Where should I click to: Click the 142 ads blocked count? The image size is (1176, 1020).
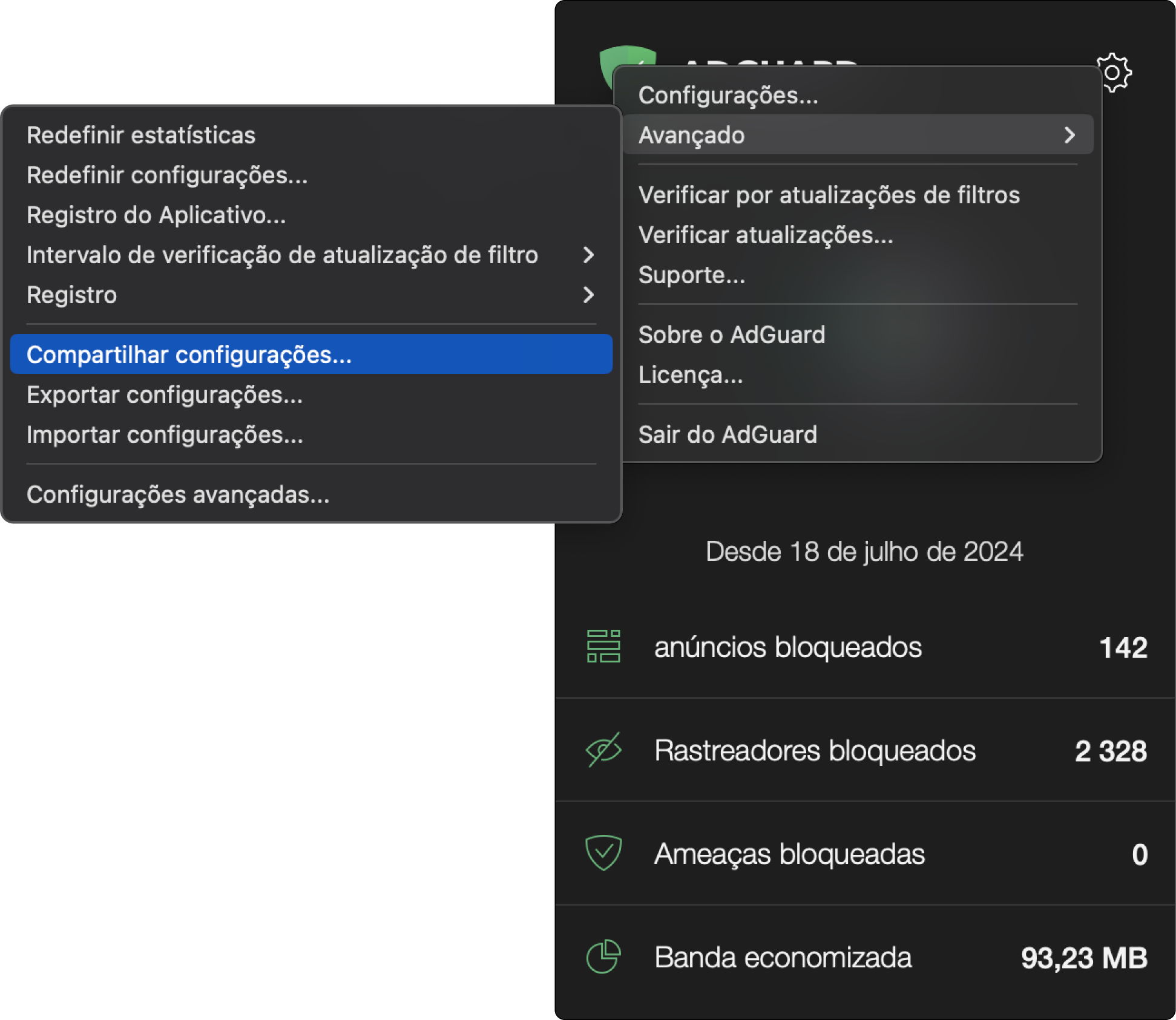(x=1123, y=648)
